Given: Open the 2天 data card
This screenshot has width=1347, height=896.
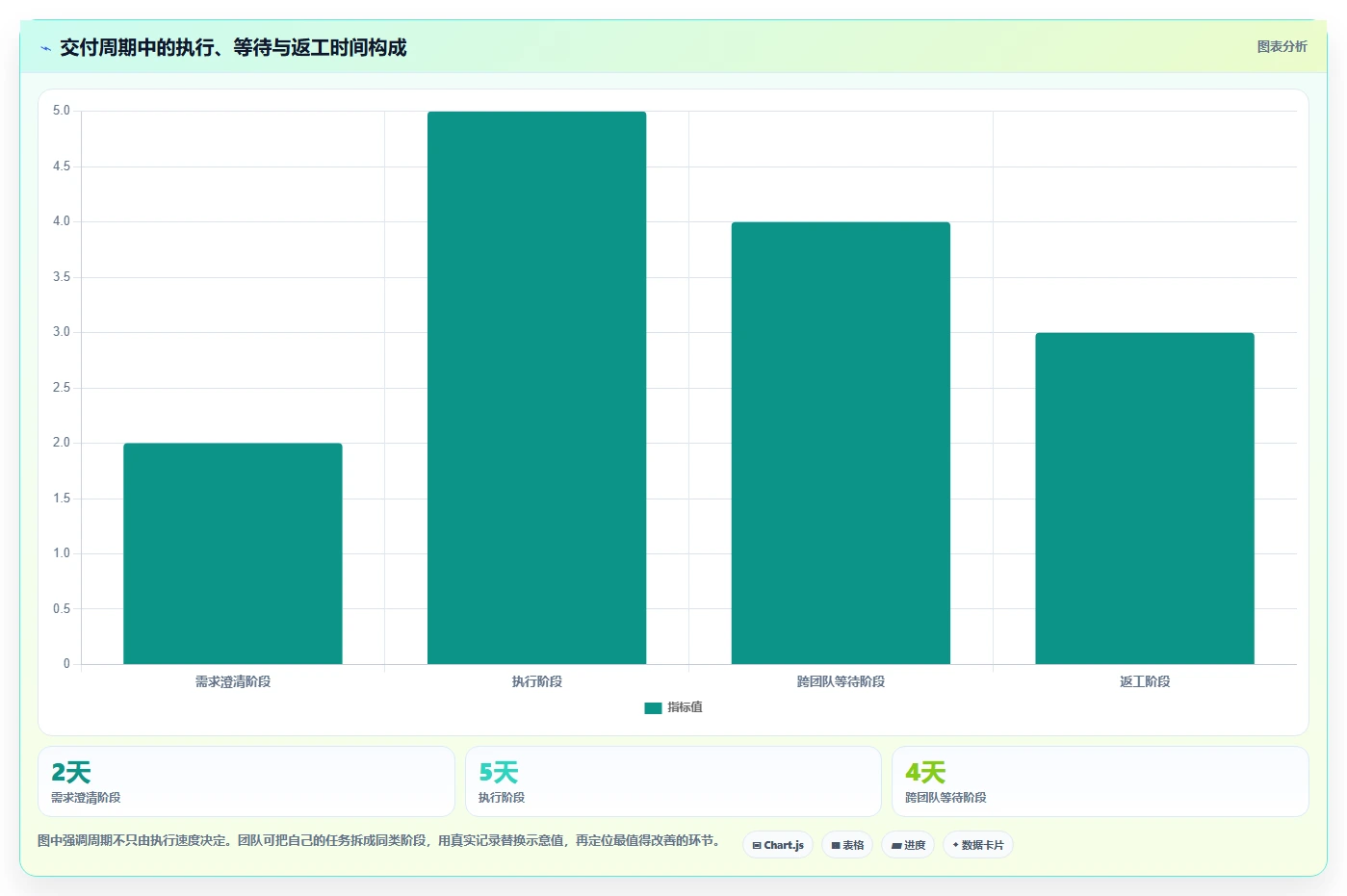Looking at the screenshot, I should tap(246, 781).
